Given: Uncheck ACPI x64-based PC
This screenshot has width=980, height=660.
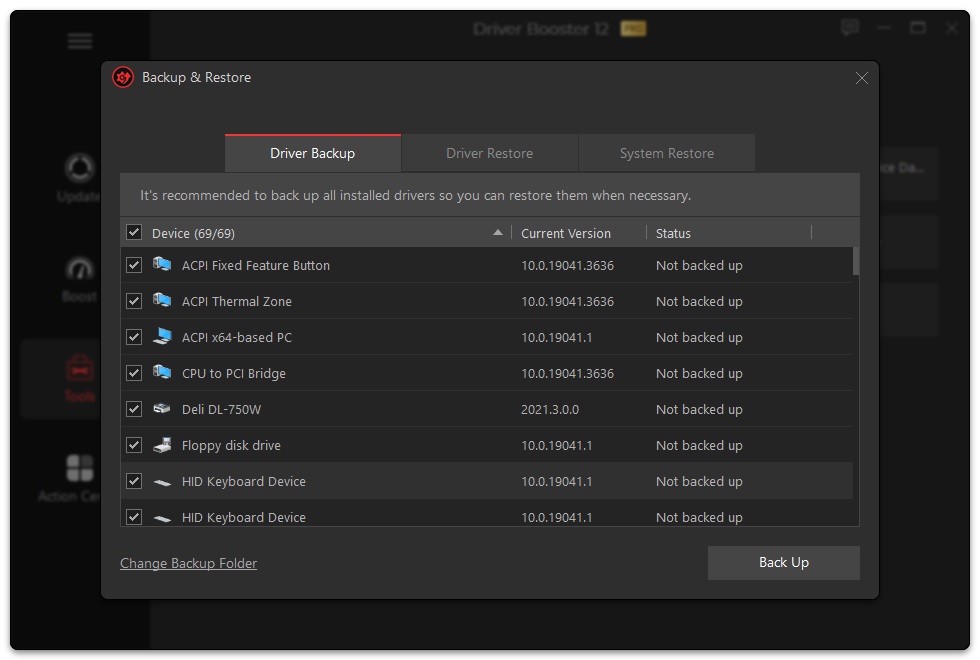Looking at the screenshot, I should (x=134, y=338).
